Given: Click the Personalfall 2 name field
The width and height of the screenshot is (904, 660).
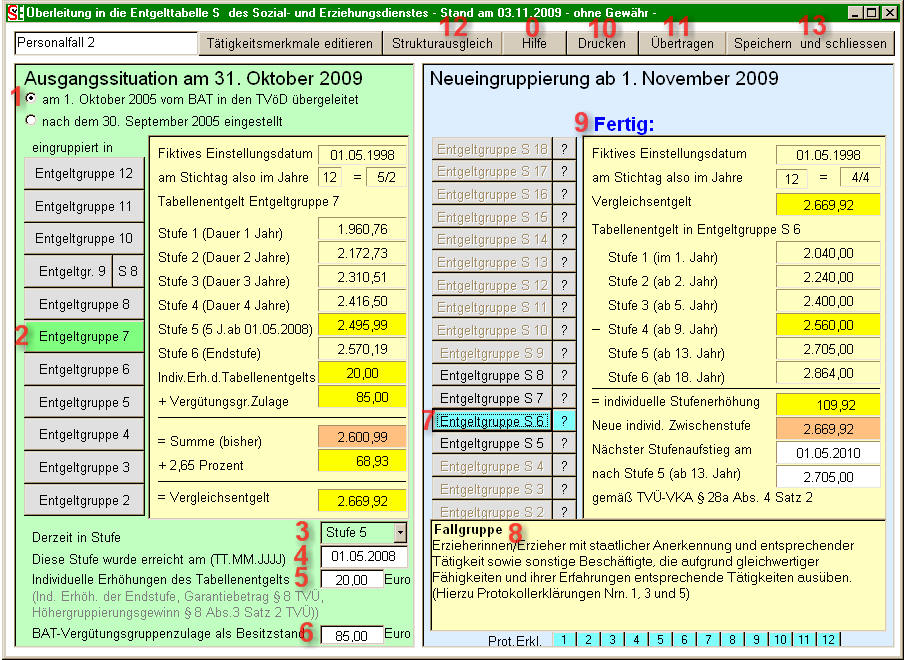Looking at the screenshot, I should coord(105,44).
